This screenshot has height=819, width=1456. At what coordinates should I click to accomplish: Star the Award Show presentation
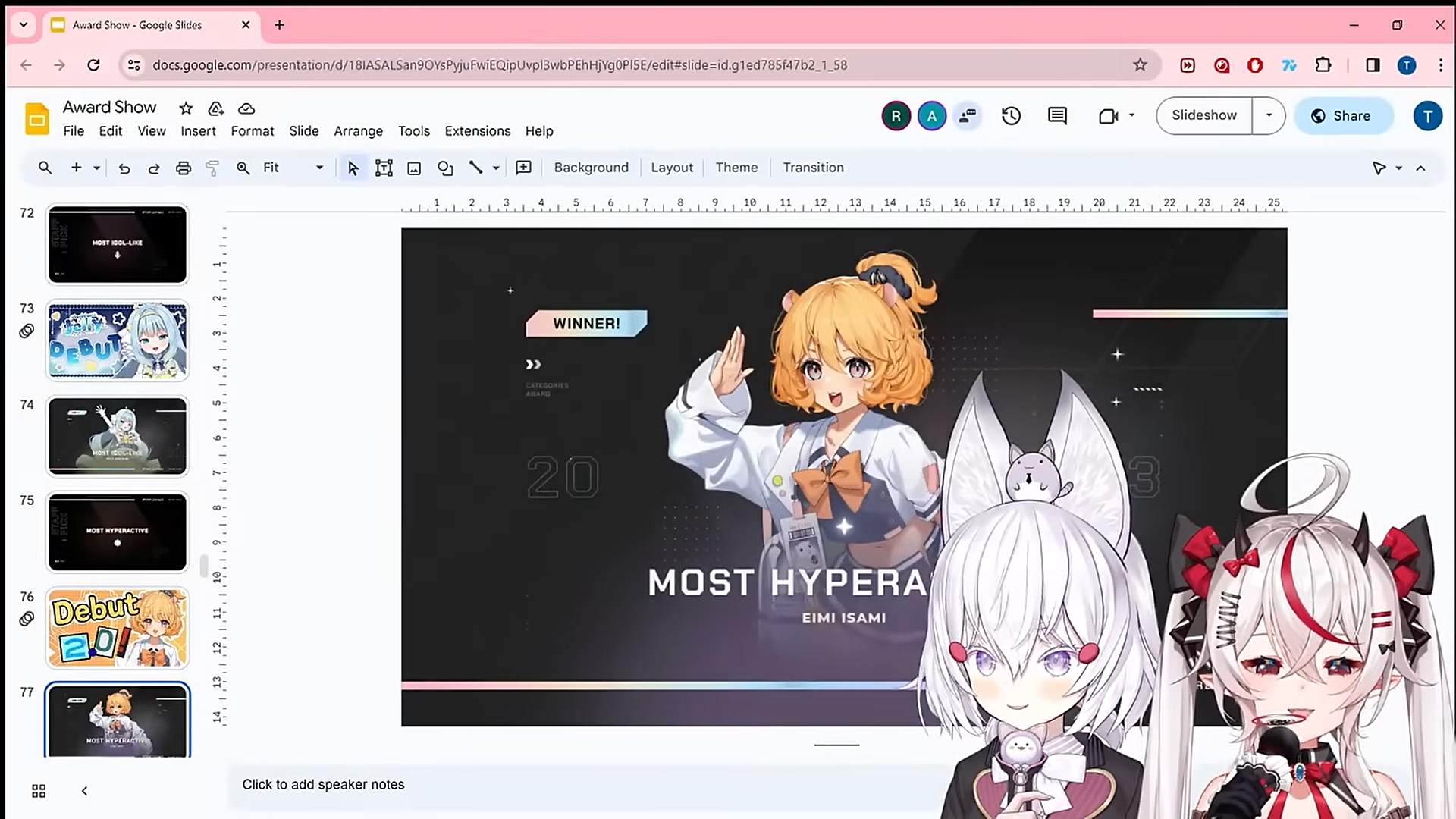point(186,108)
